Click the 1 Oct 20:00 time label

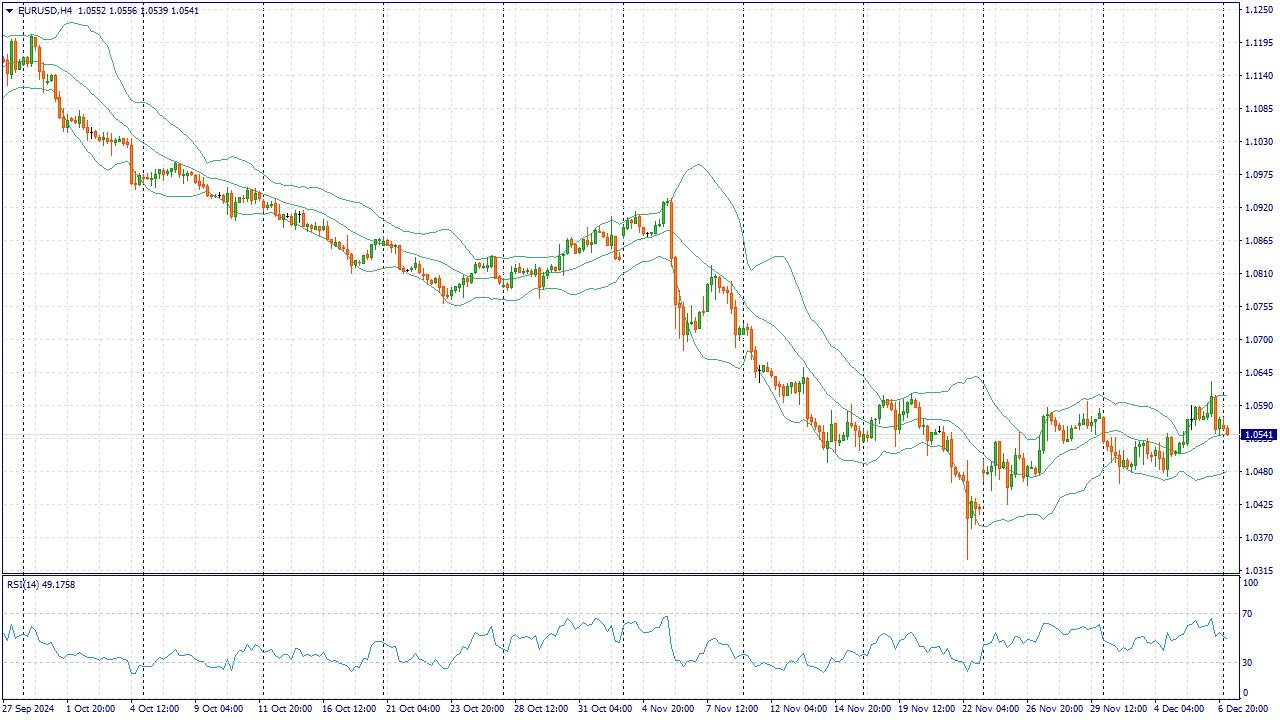click(x=90, y=708)
